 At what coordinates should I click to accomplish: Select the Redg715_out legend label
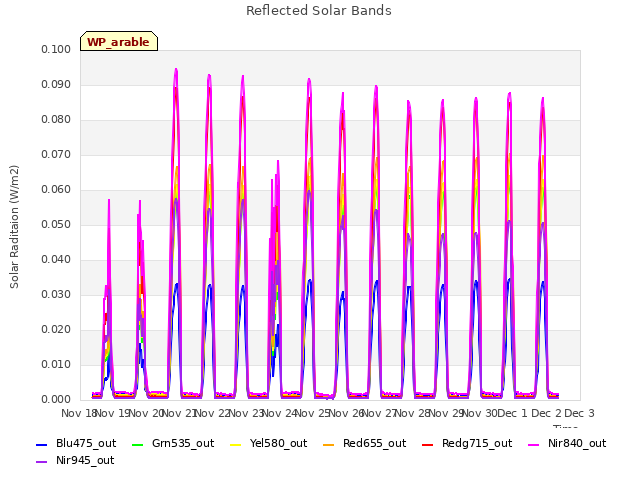(477, 443)
